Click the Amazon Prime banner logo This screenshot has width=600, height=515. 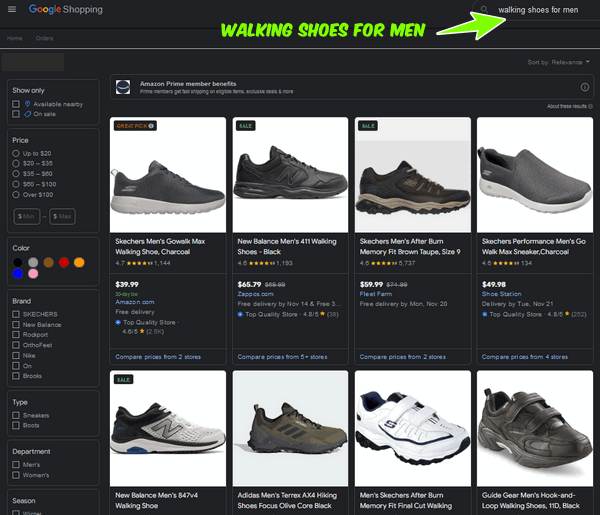(123, 87)
